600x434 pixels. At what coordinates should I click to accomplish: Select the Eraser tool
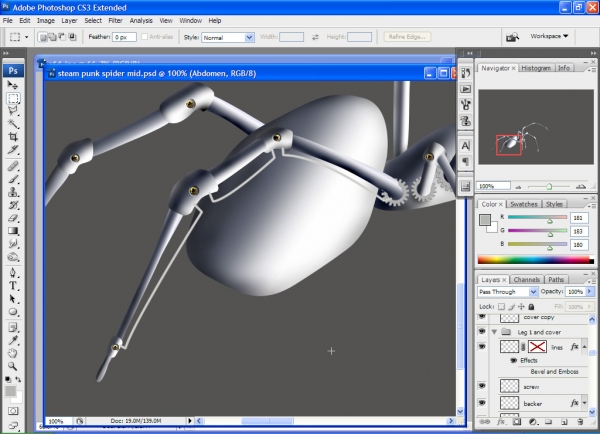point(13,218)
